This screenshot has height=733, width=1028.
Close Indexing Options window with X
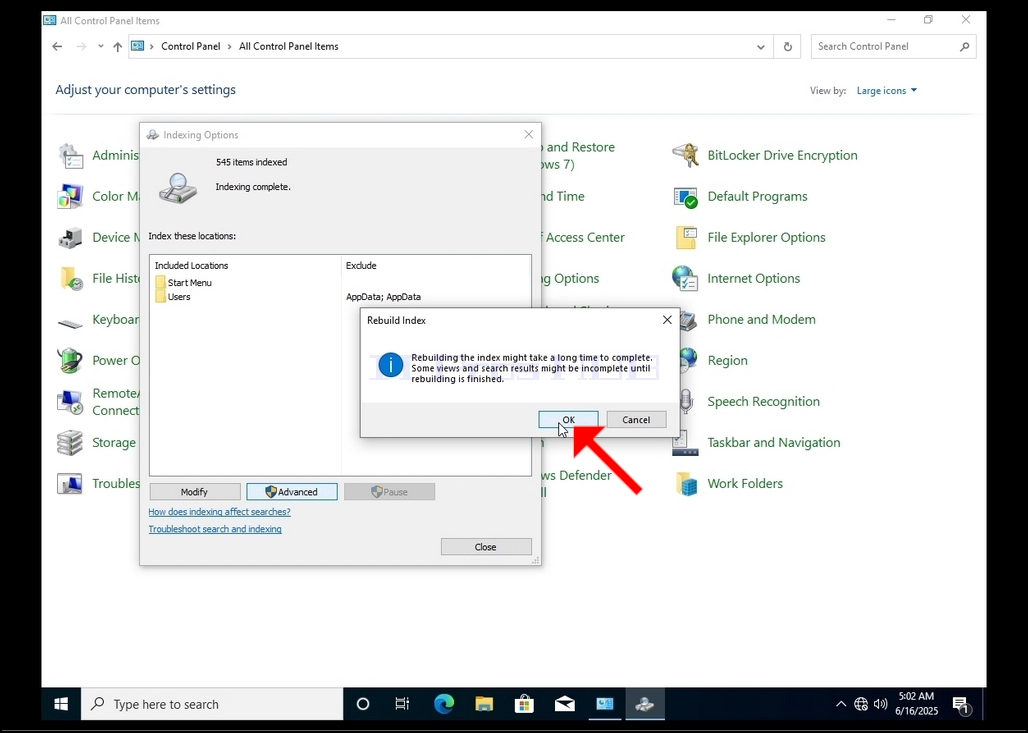(x=528, y=134)
